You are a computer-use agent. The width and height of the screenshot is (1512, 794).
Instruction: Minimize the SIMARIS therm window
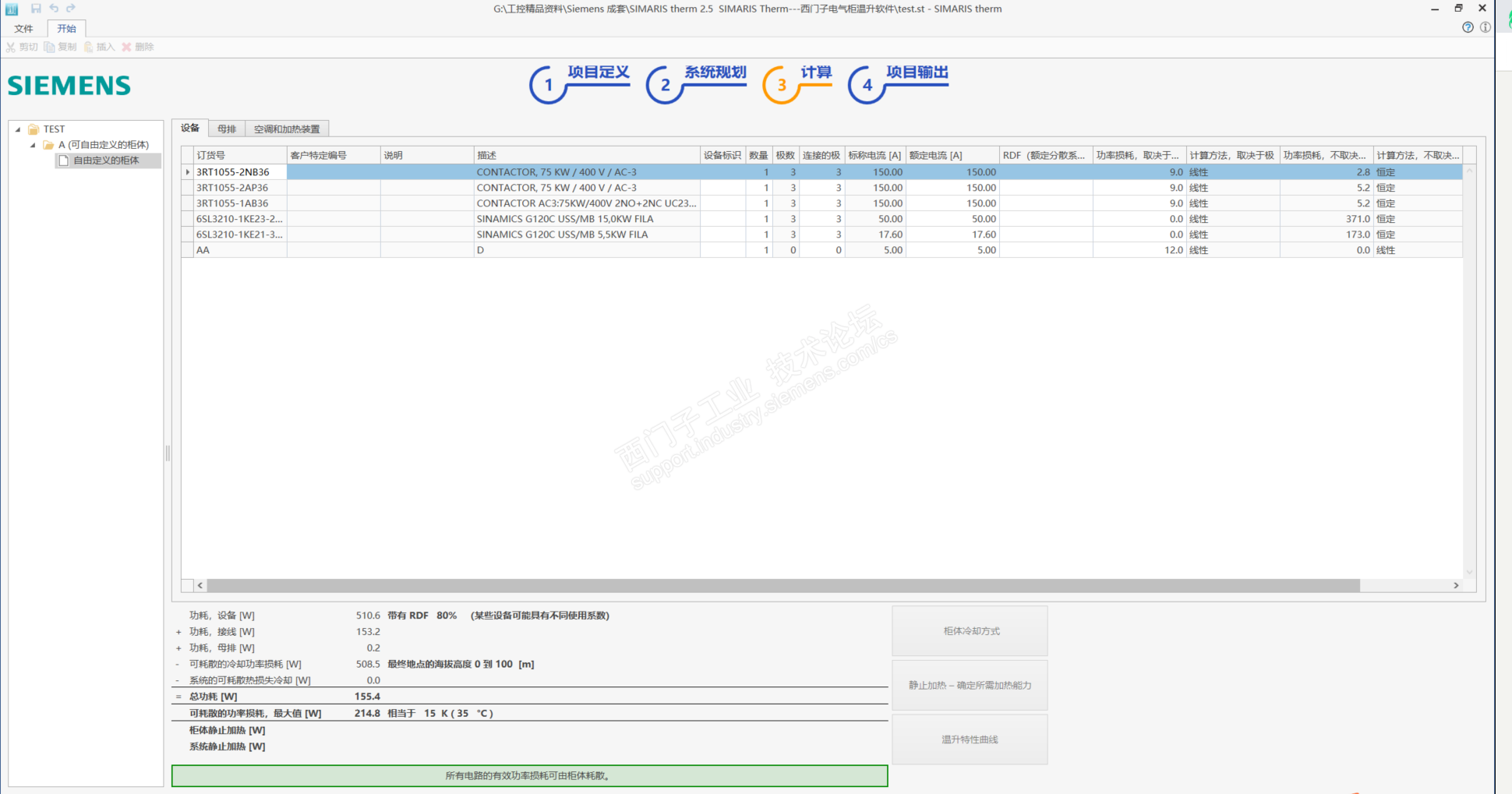point(1435,9)
